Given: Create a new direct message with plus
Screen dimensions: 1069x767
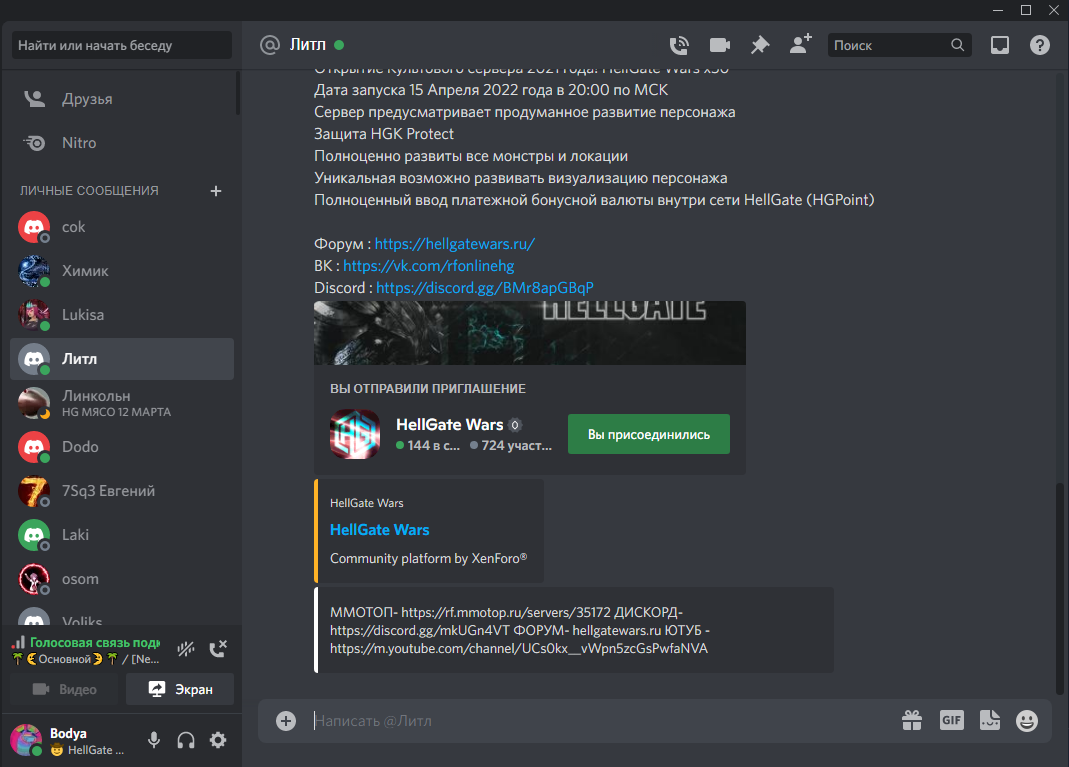Looking at the screenshot, I should tap(216, 191).
